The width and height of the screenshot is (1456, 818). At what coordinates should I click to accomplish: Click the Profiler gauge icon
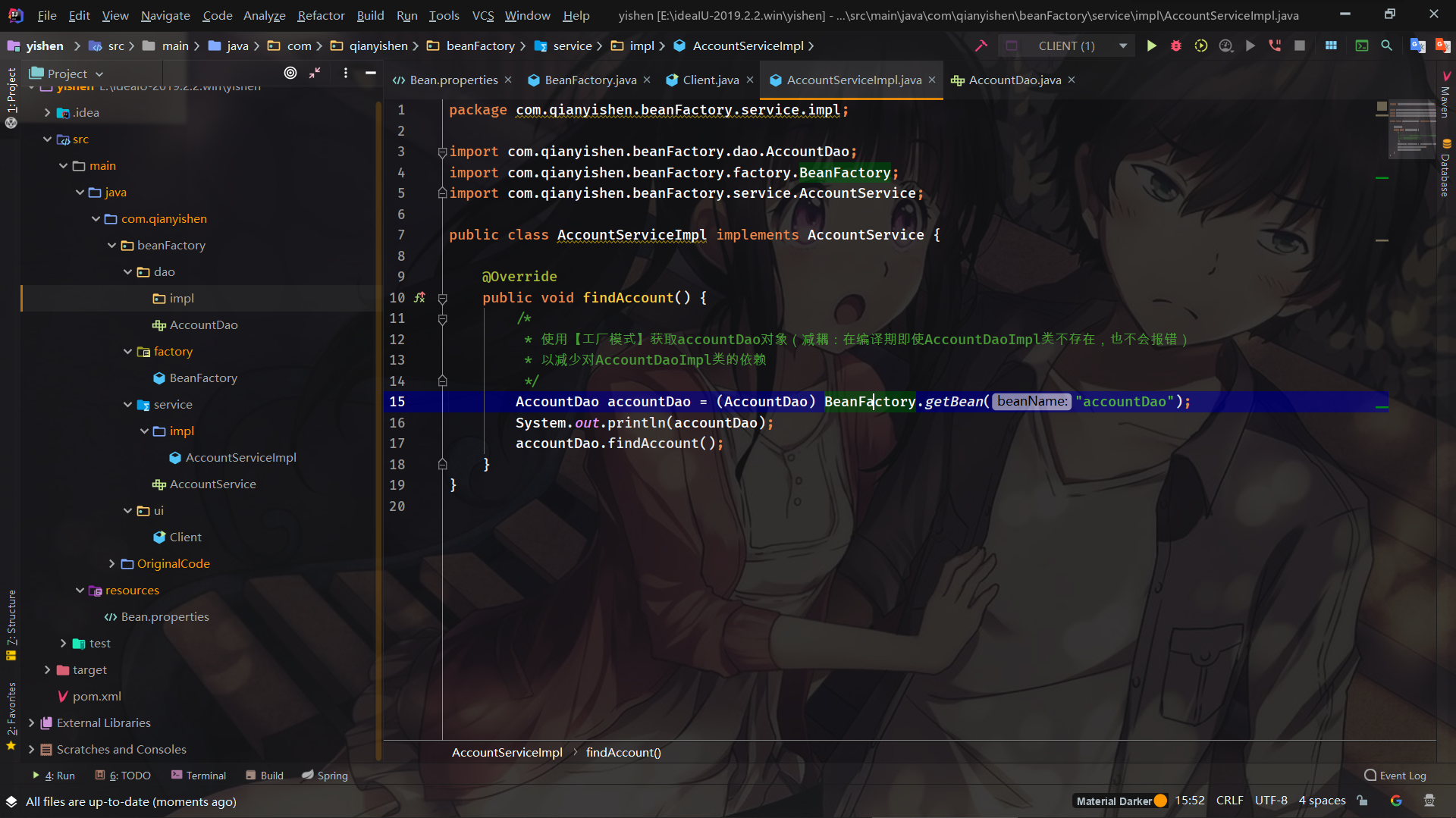point(1225,45)
